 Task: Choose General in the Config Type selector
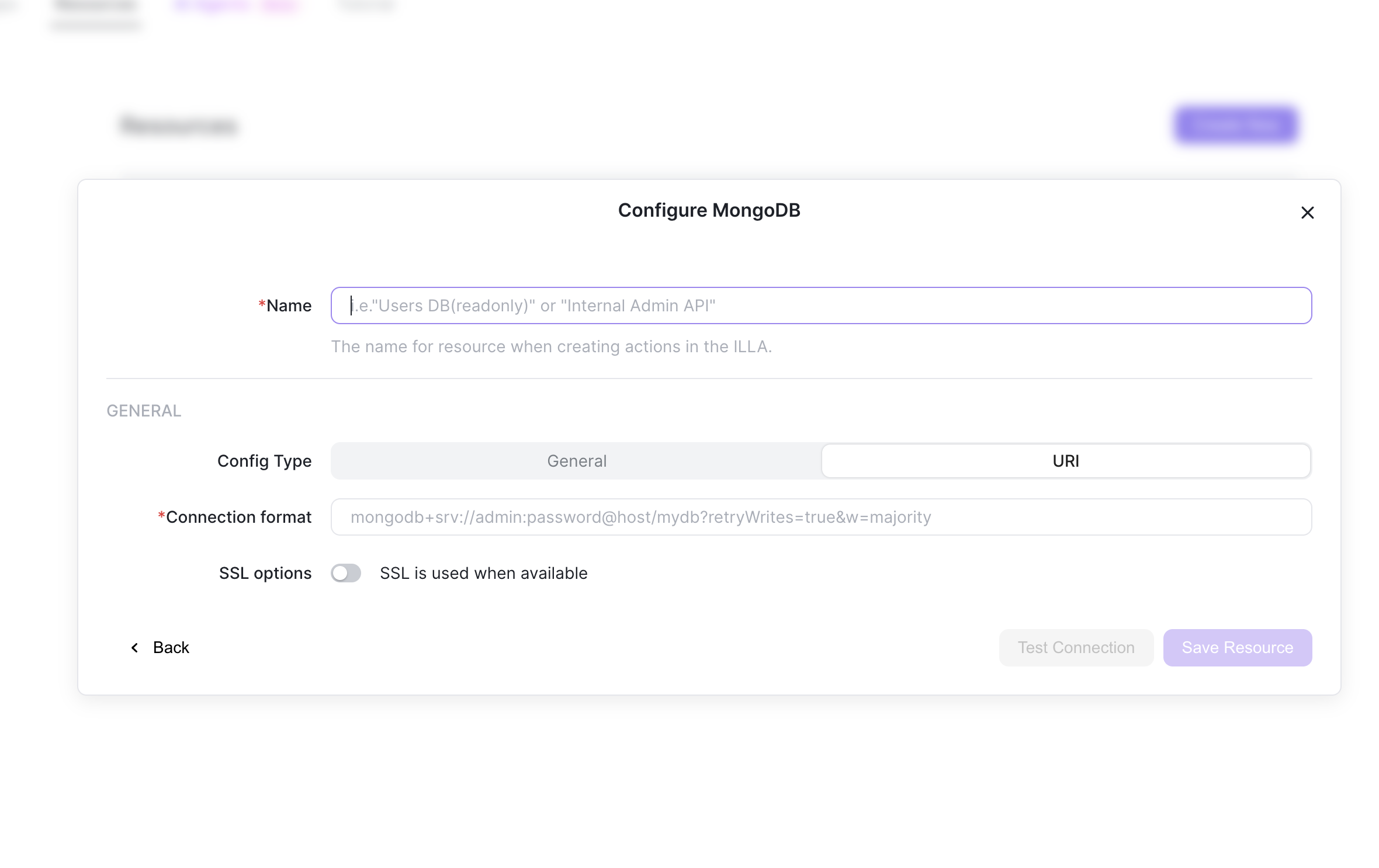point(576,461)
